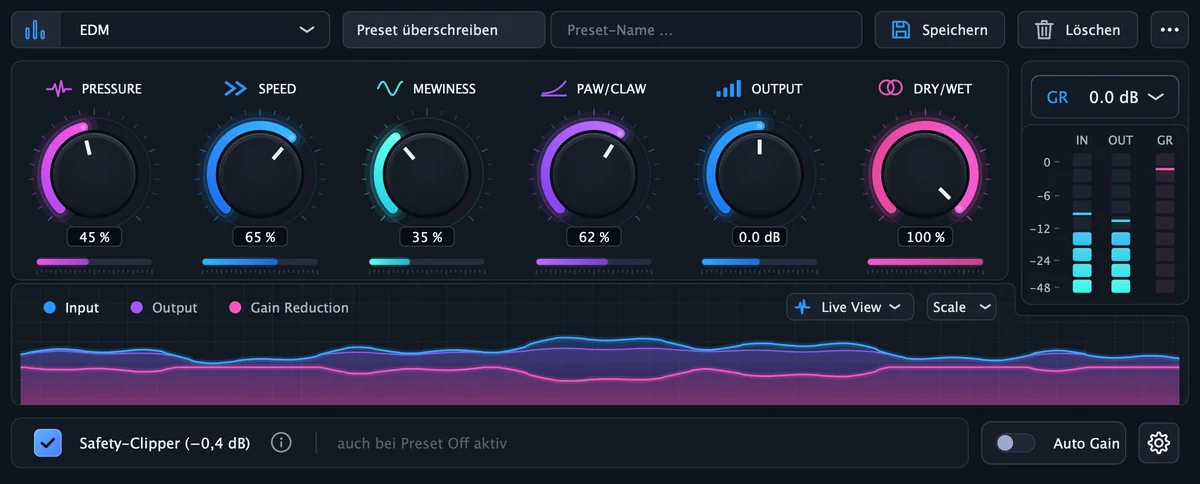The height and width of the screenshot is (484, 1200).
Task: Click the DRY/WET knob
Action: coord(926,172)
